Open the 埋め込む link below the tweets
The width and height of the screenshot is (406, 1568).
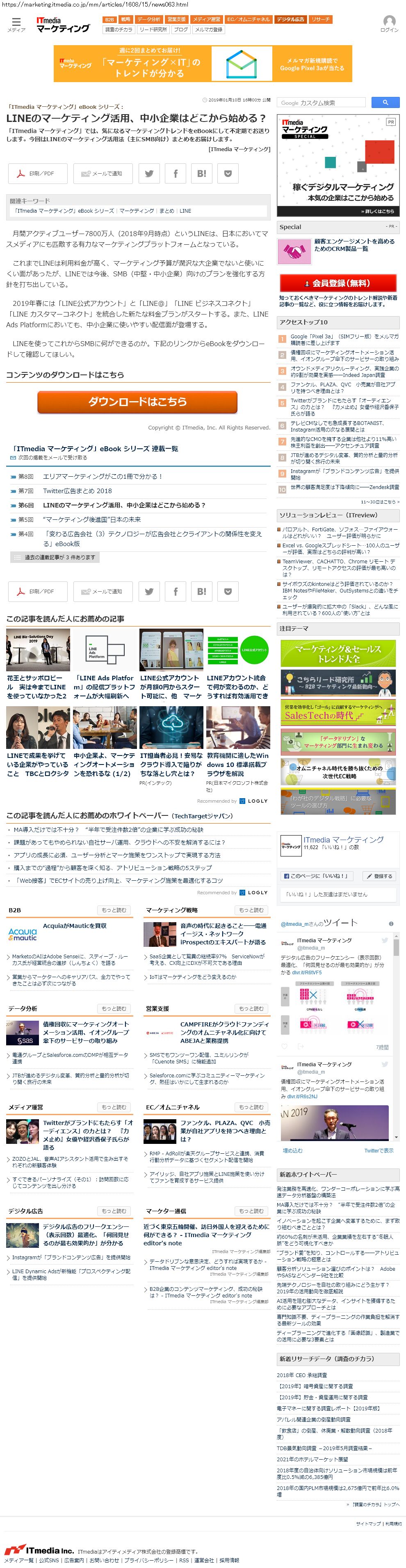tap(292, 1150)
